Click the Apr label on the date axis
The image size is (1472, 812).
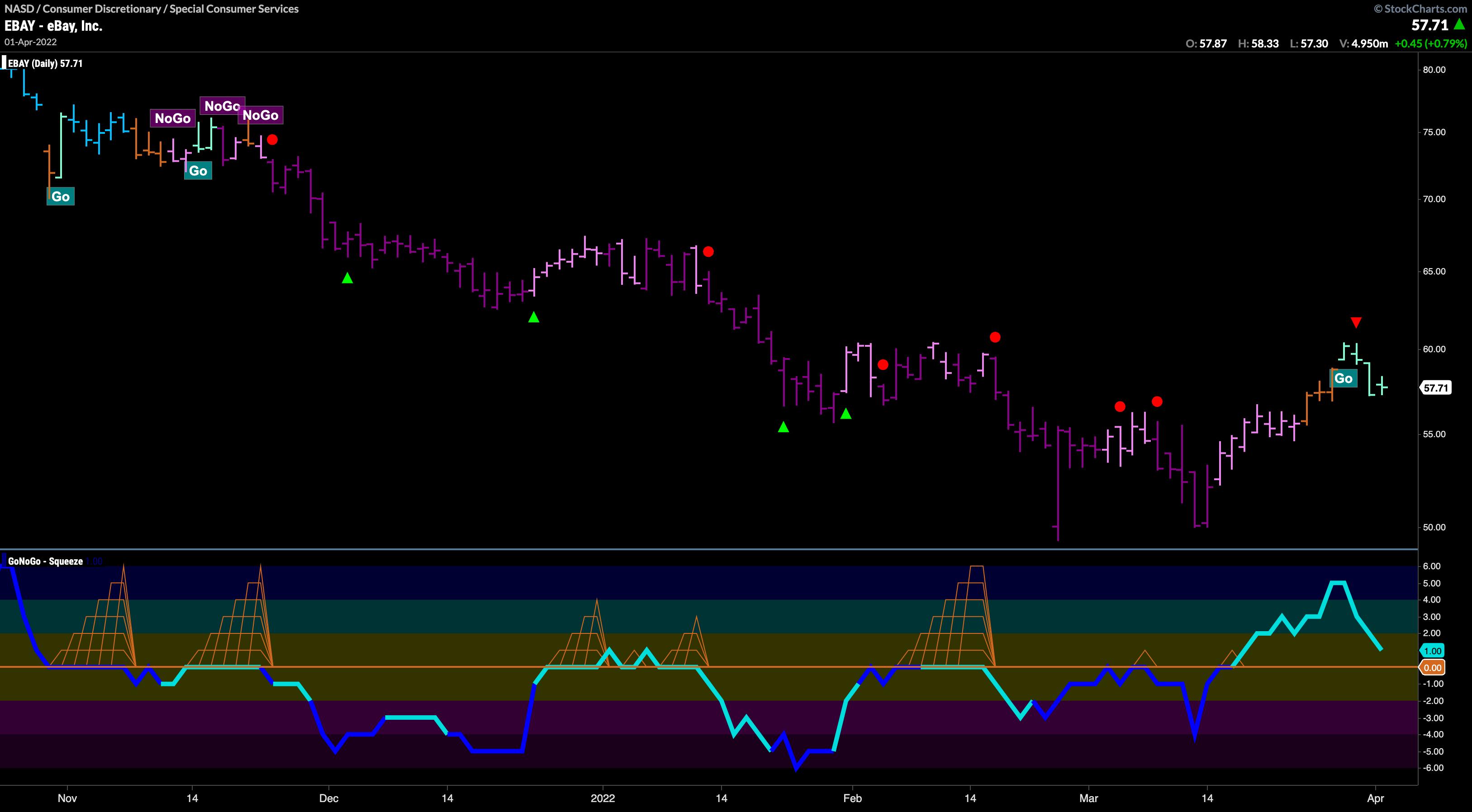1376,798
